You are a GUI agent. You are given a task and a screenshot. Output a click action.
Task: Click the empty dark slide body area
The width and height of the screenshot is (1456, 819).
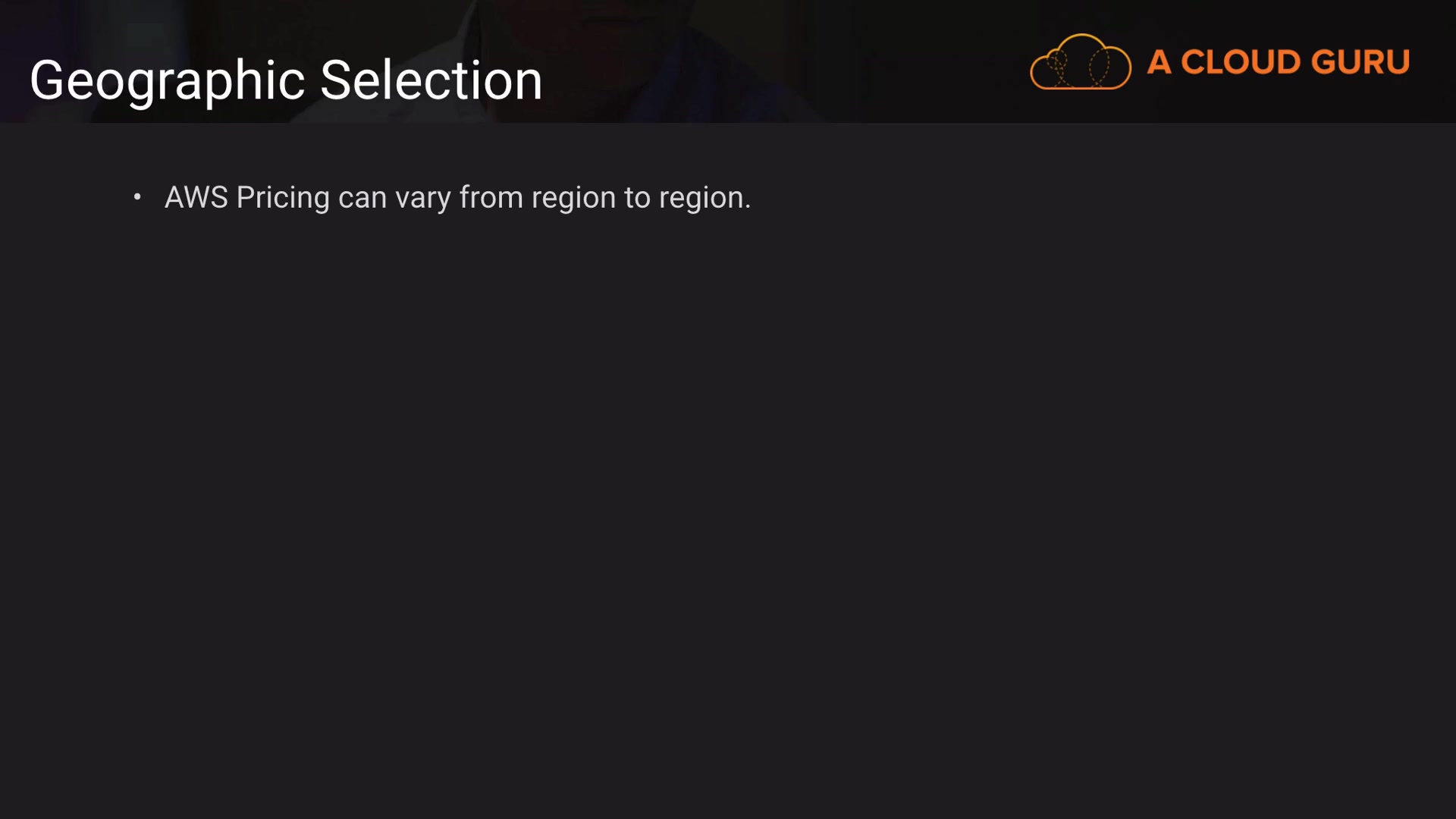tap(728, 493)
